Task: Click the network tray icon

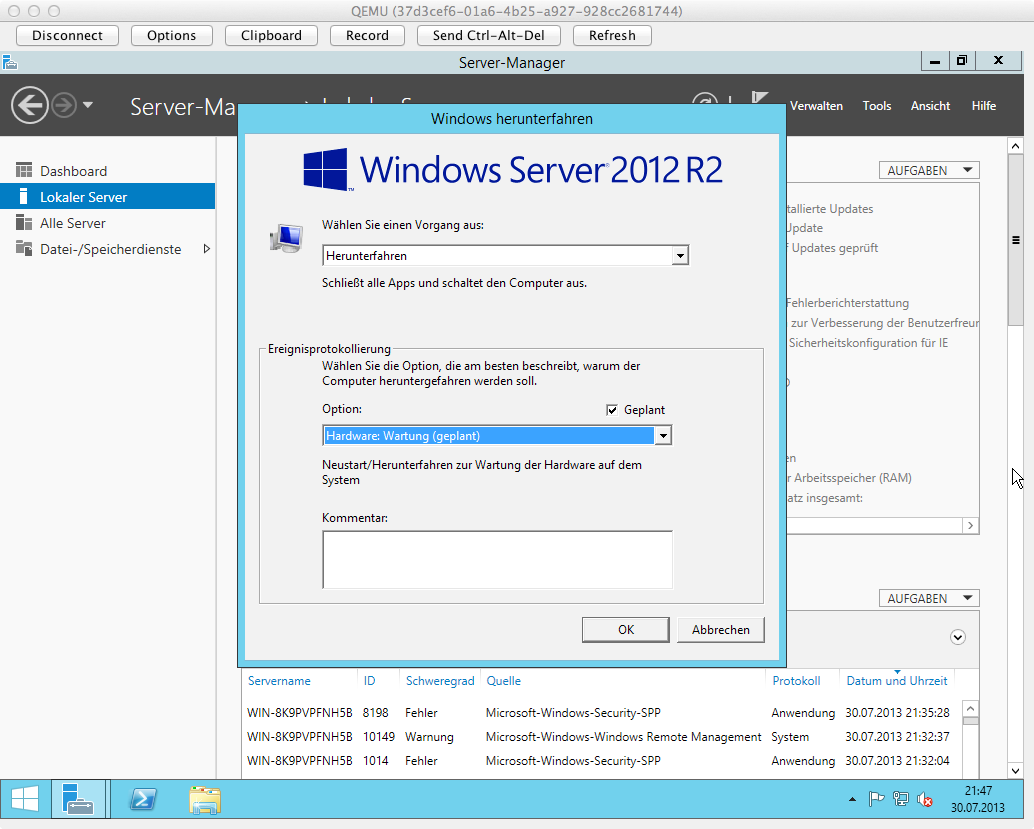Action: coord(900,799)
